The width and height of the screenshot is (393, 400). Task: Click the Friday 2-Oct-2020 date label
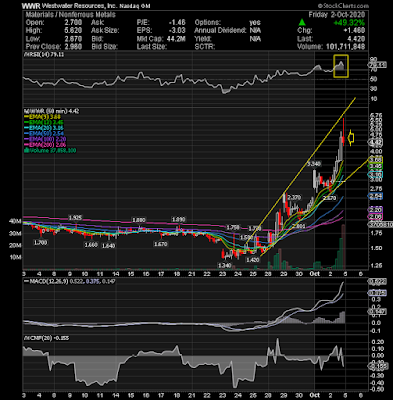(337, 15)
